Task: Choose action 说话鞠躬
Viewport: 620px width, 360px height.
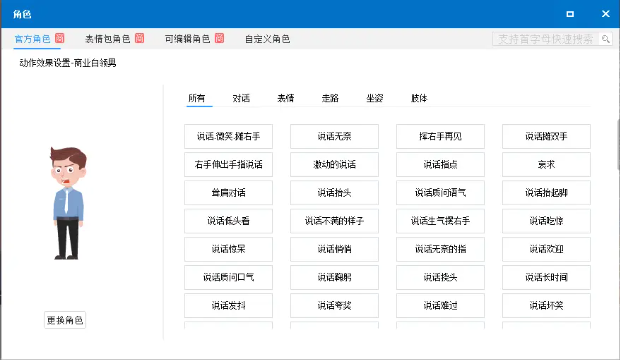Action: pyautogui.click(x=335, y=277)
